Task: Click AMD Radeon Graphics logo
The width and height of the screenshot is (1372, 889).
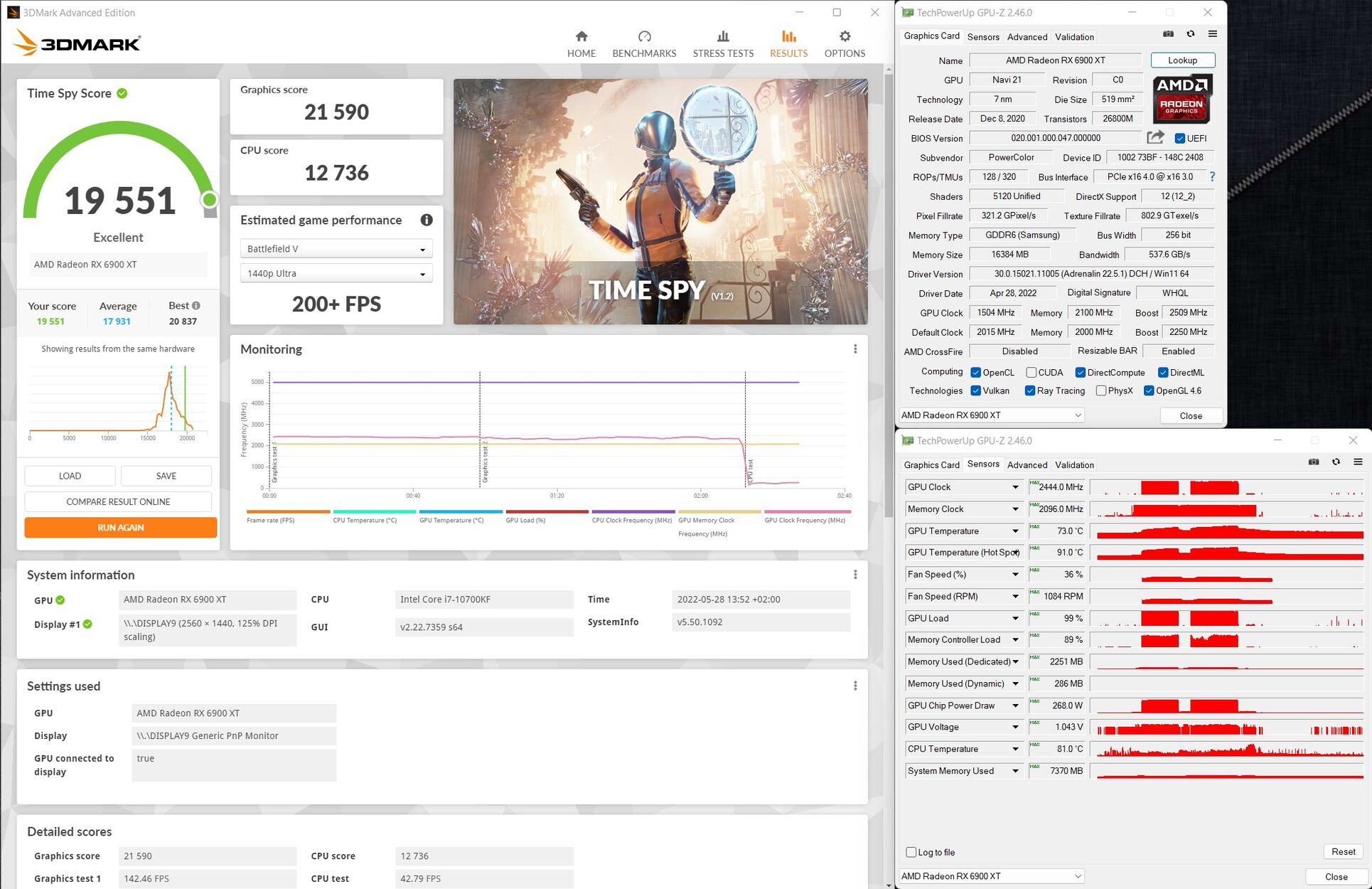Action: (1181, 99)
